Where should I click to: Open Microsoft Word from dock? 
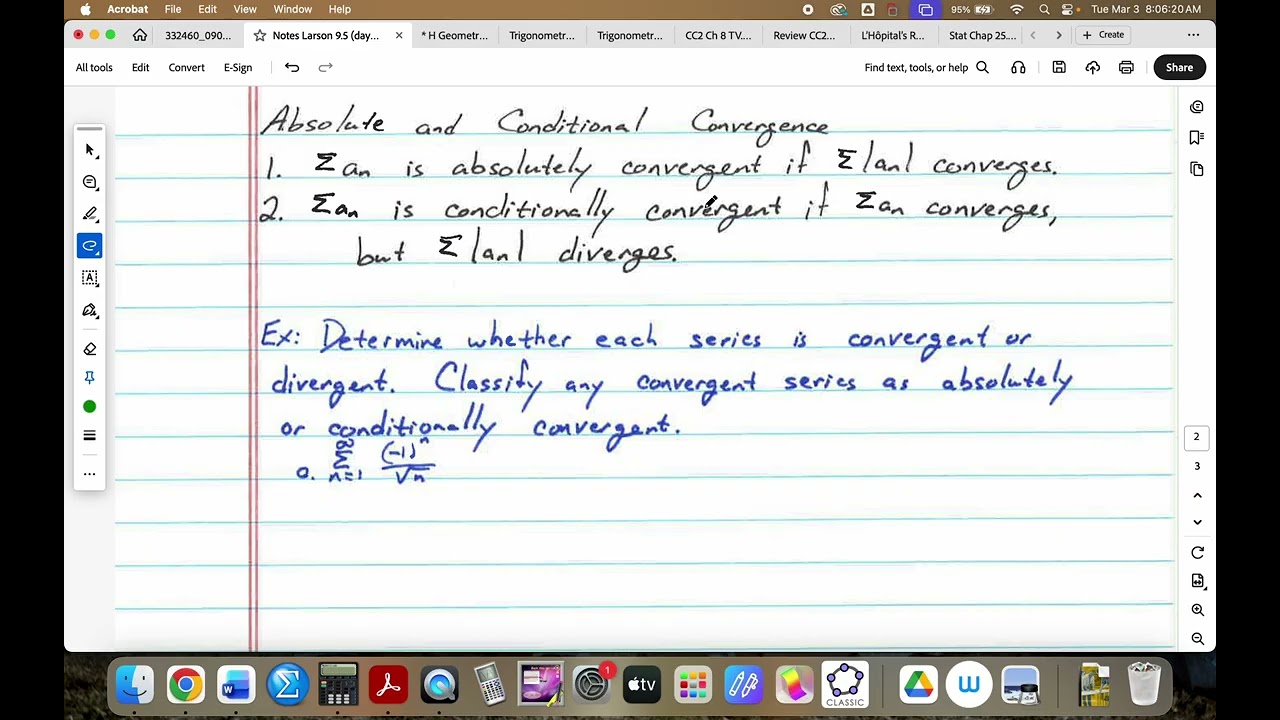(x=236, y=685)
